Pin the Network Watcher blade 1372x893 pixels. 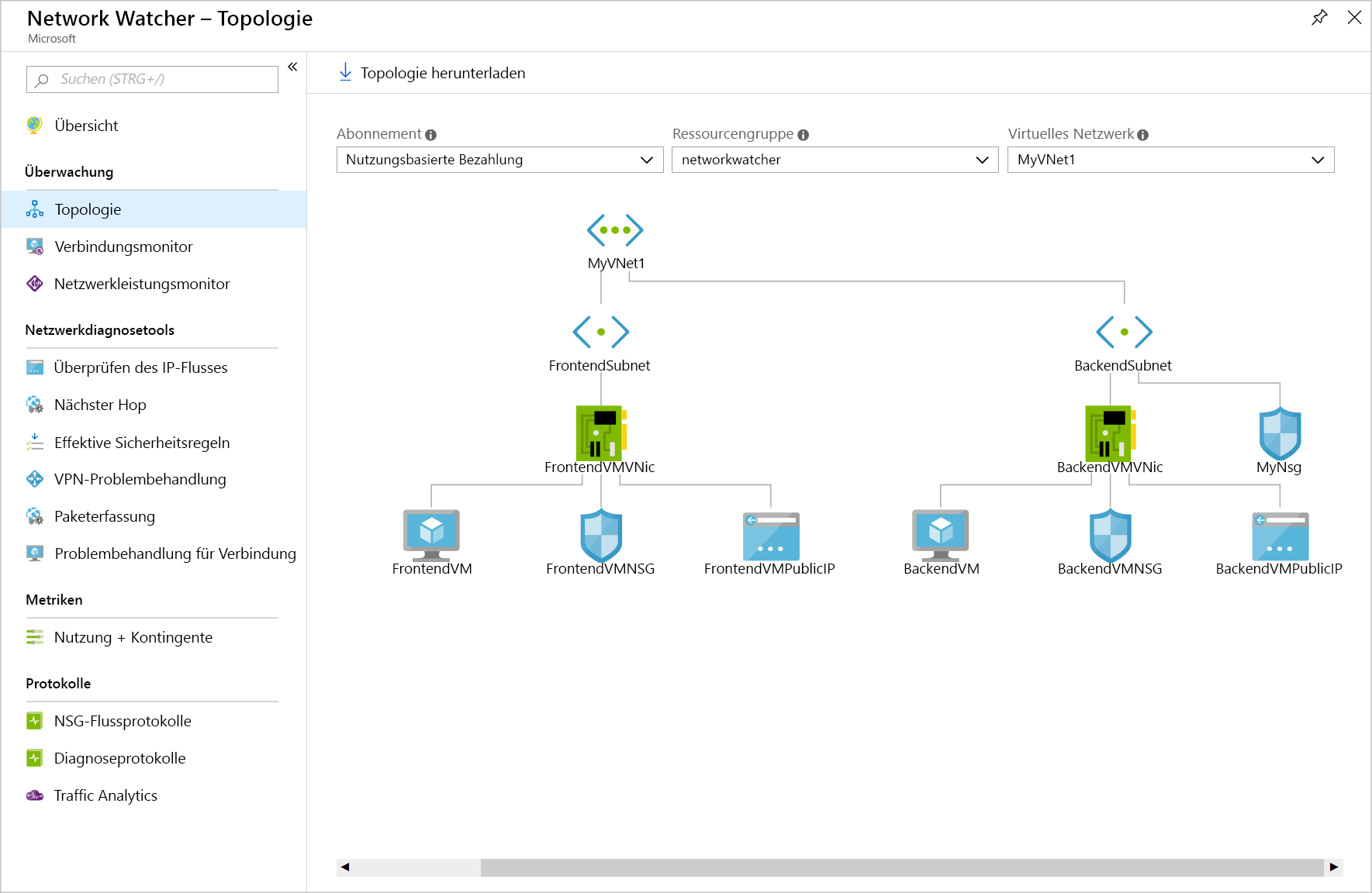1319,17
